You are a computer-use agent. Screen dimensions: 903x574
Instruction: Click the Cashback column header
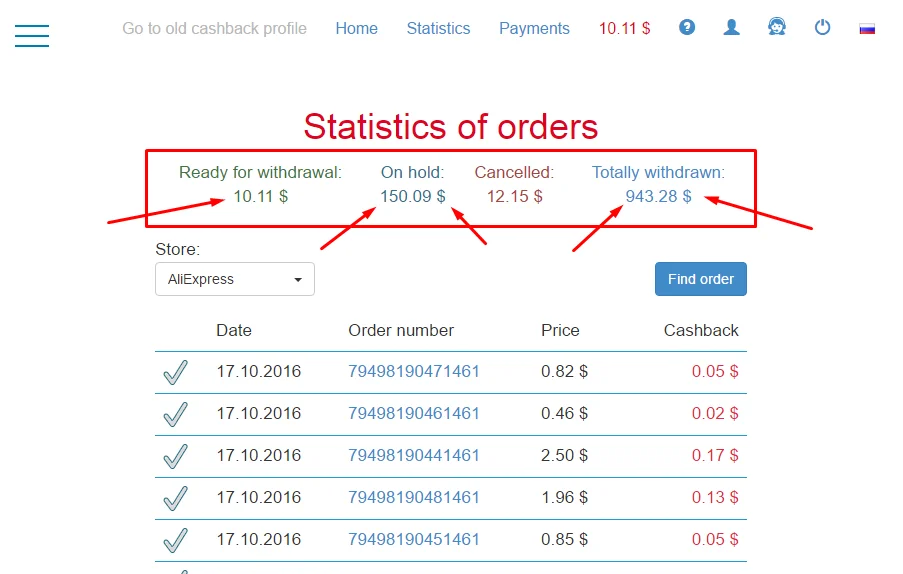click(x=701, y=330)
